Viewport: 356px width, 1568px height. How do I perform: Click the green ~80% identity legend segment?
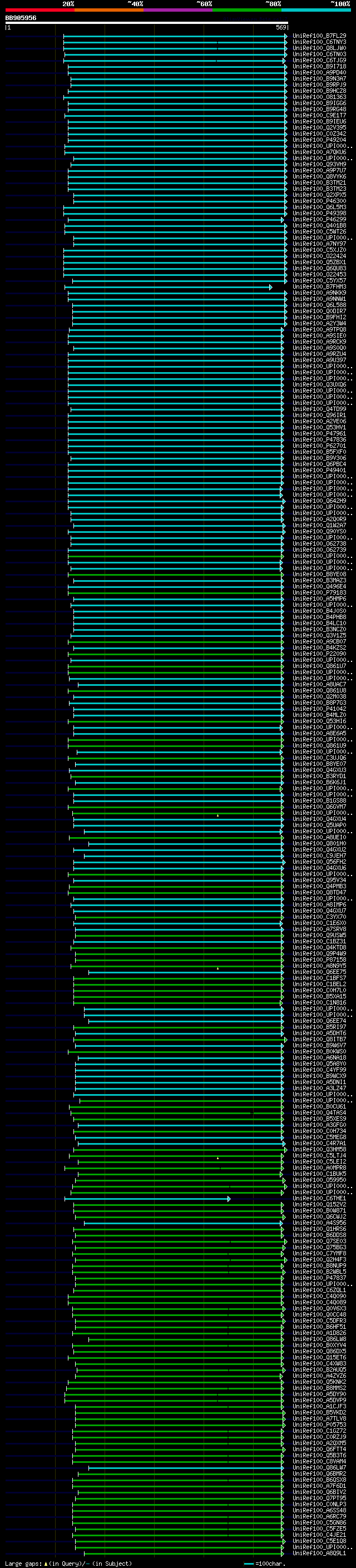point(247,10)
